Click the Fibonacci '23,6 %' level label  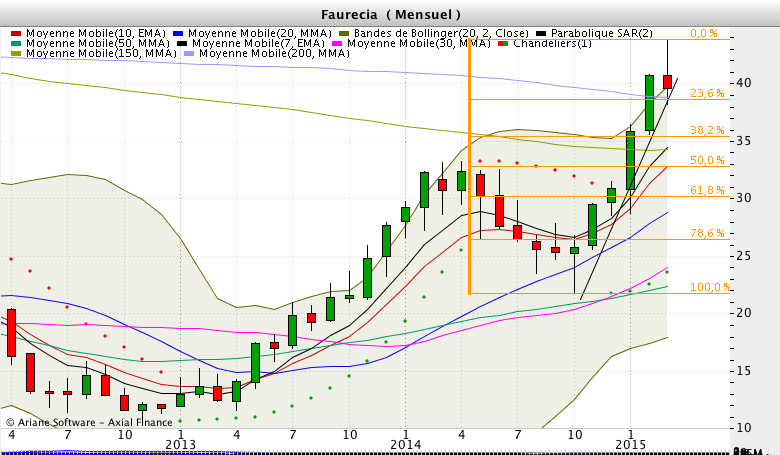[x=707, y=93]
